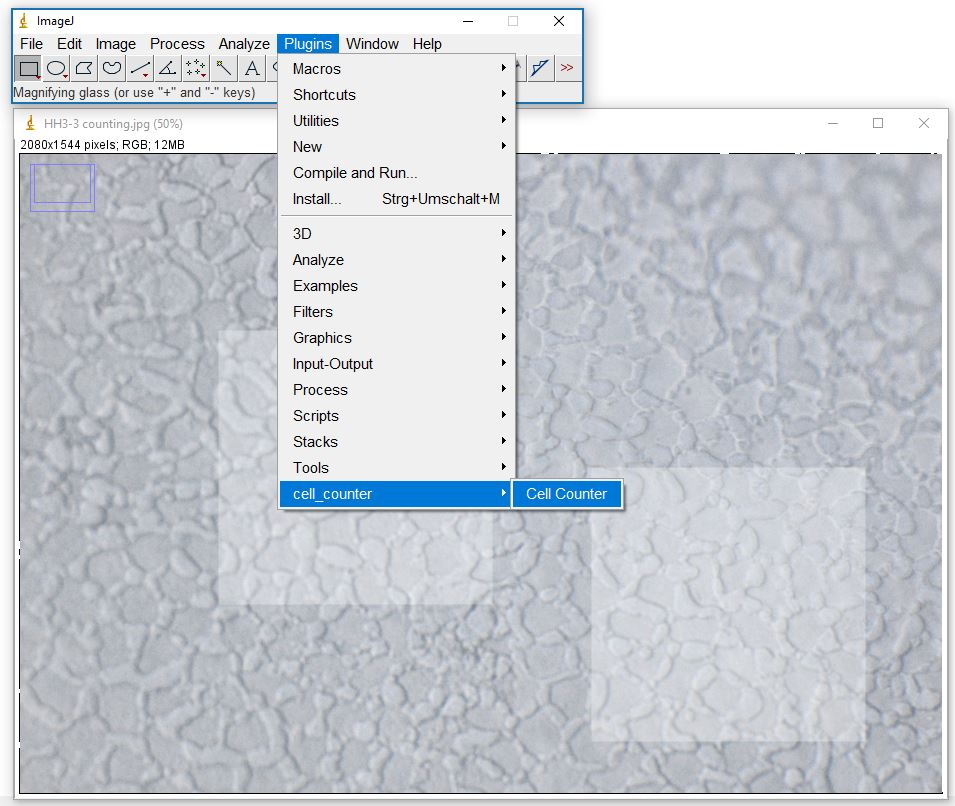Screen dimensions: 955x806
Task: Select the Oval selection tool
Action: coord(56,68)
